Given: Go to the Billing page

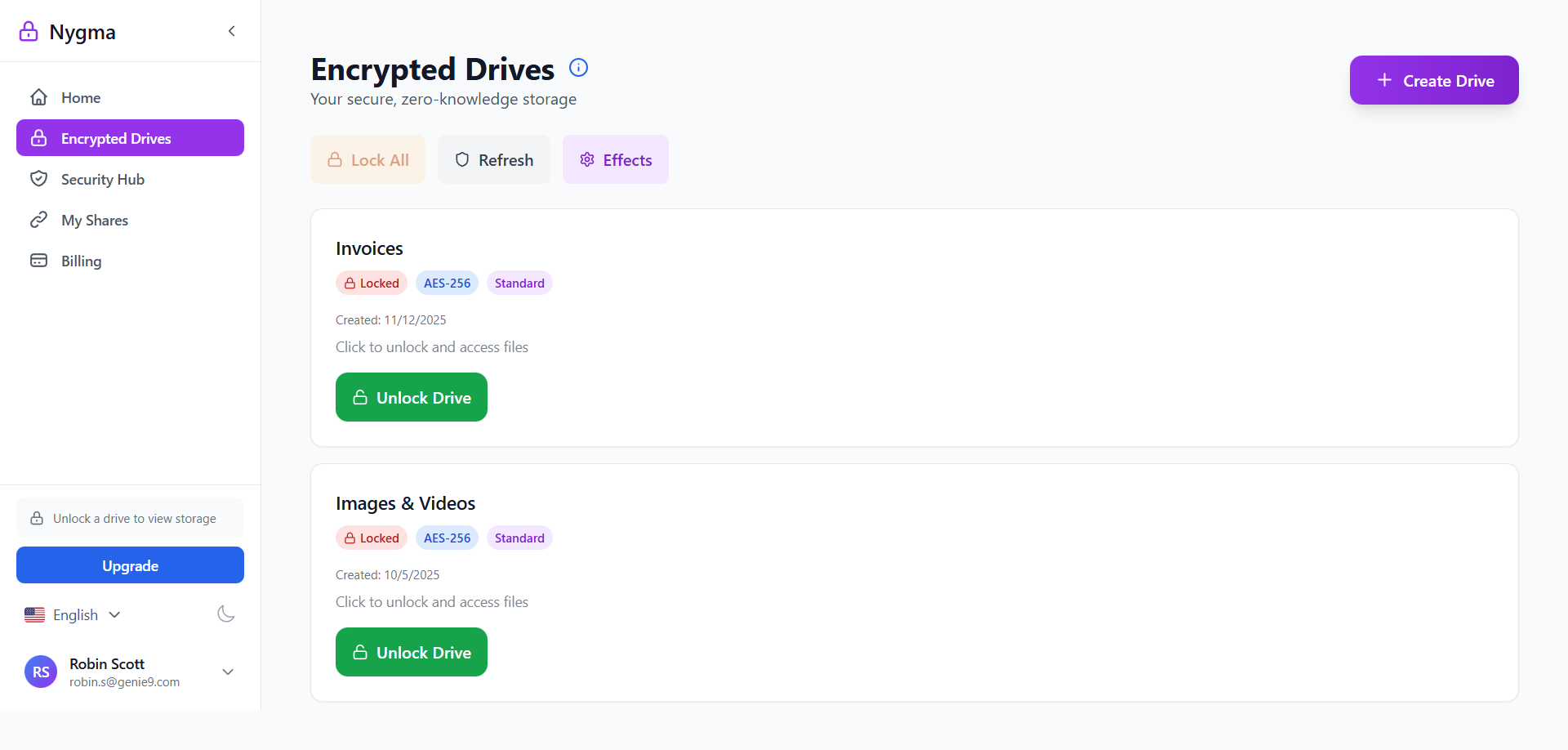Looking at the screenshot, I should tap(81, 261).
